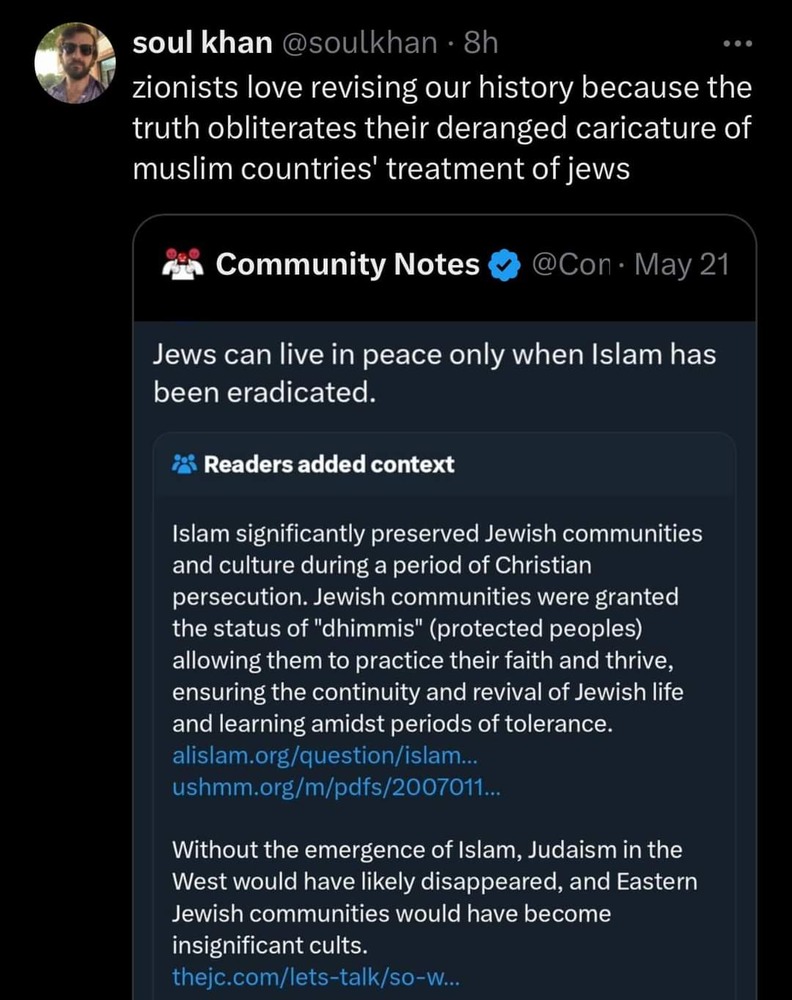Open soul khan's profile picture
Screen dimensions: 792x1000
[x=68, y=63]
